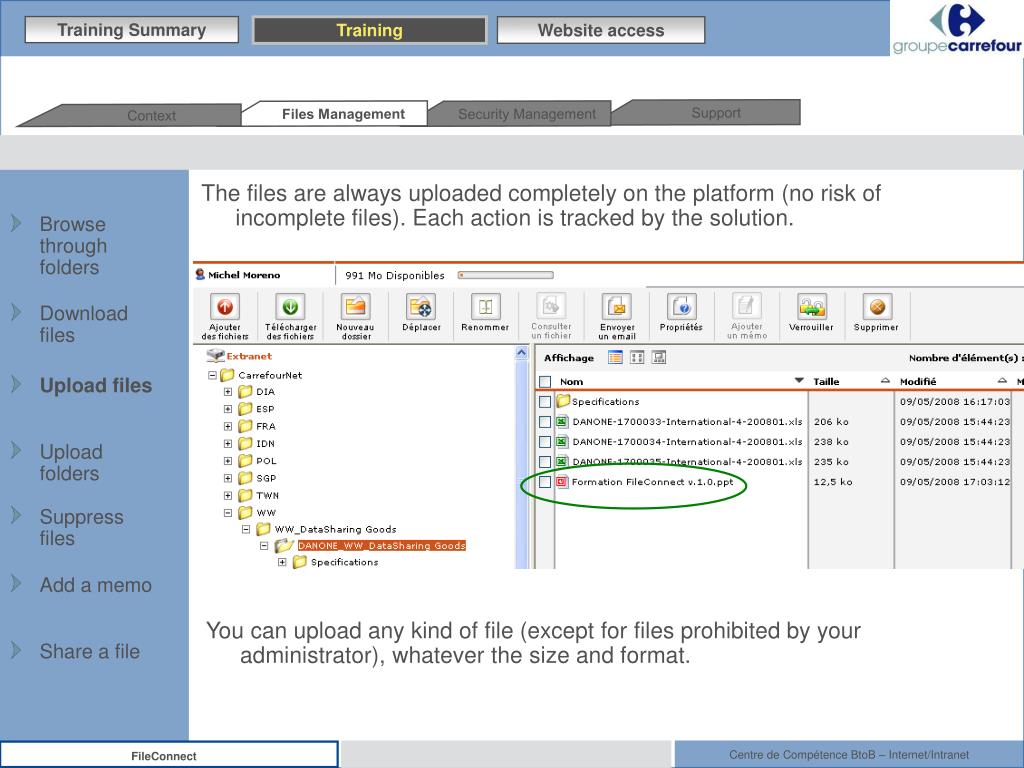Switch Affichage to the last view icon
Image resolution: width=1024 pixels, height=768 pixels.
tap(659, 357)
